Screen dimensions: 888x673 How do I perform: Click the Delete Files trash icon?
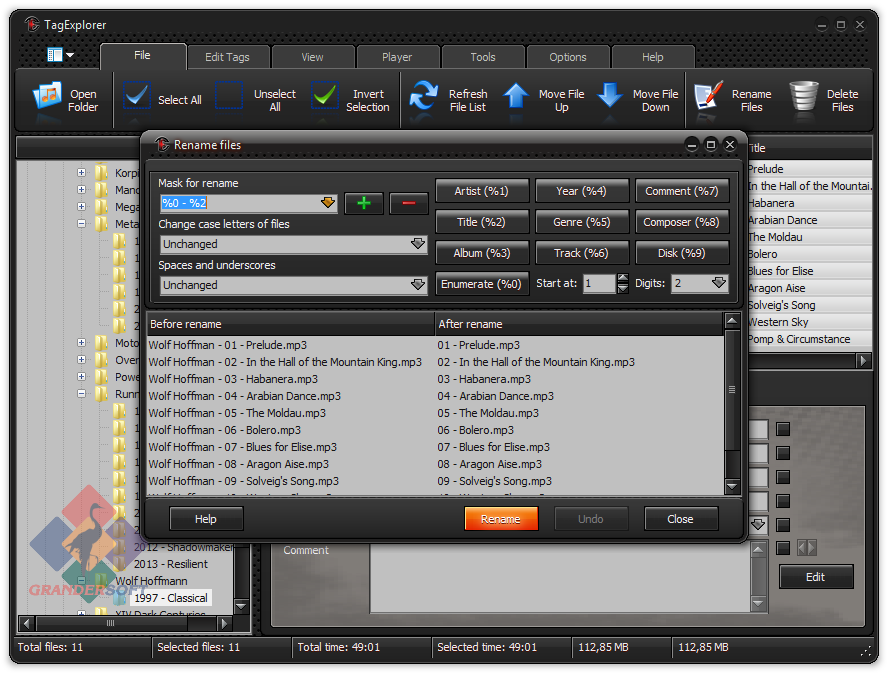coord(804,97)
